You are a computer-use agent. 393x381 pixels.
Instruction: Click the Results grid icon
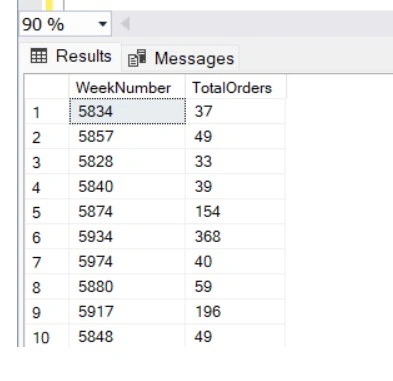tap(39, 55)
